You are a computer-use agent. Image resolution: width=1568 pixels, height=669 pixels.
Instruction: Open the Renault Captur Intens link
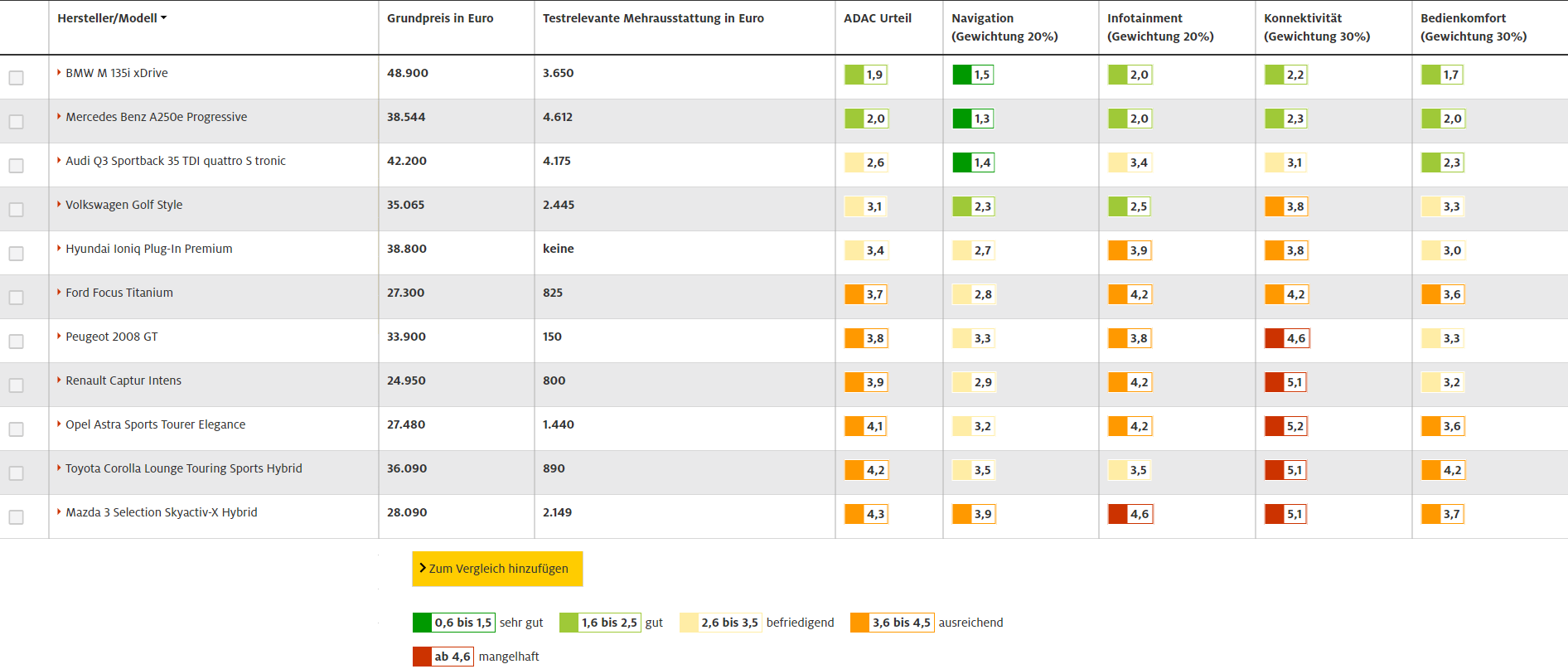pyautogui.click(x=123, y=381)
